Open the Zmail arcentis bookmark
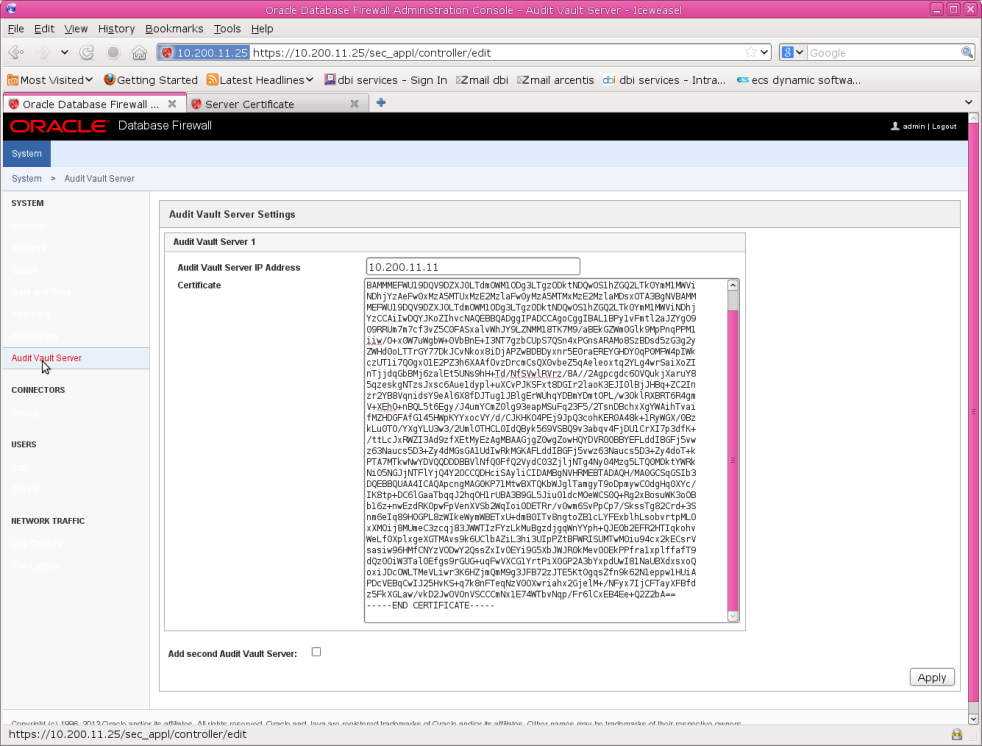The width and height of the screenshot is (982, 746). tap(556, 80)
